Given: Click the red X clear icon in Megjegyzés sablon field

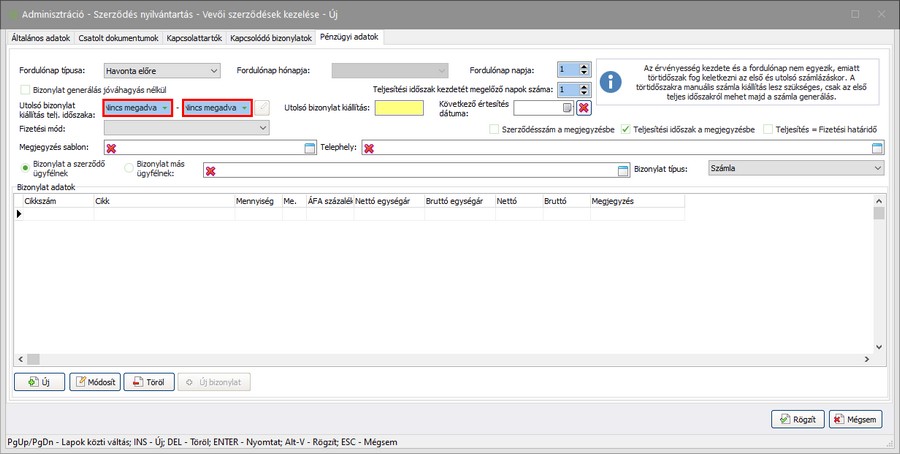Looking at the screenshot, I should (111, 148).
